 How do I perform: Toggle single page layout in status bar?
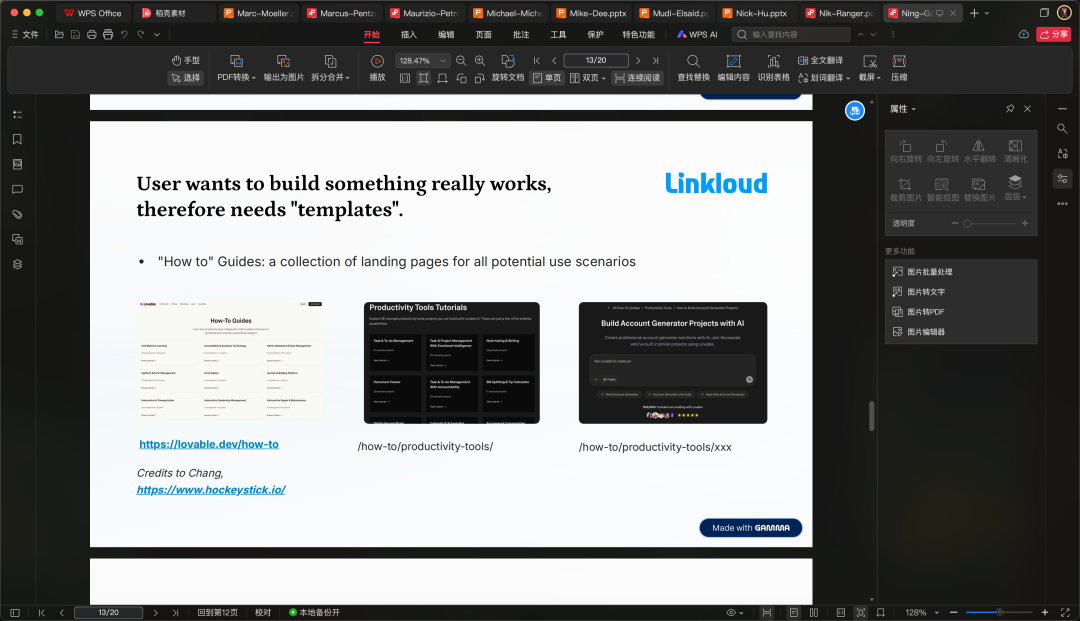[x=793, y=612]
